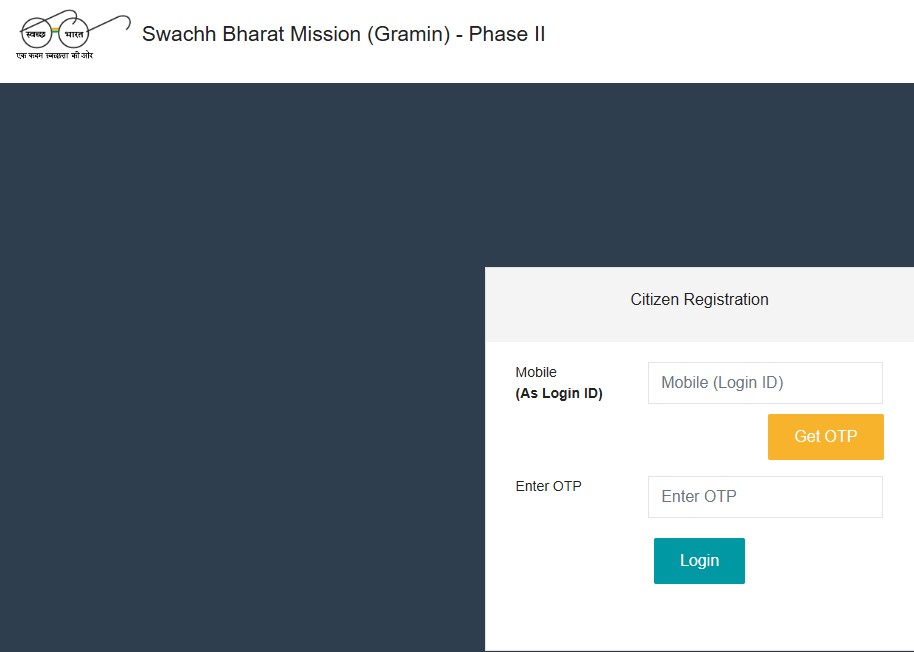This screenshot has height=652, width=914.
Task: Click the 'Phase II' text in title
Action: point(507,34)
